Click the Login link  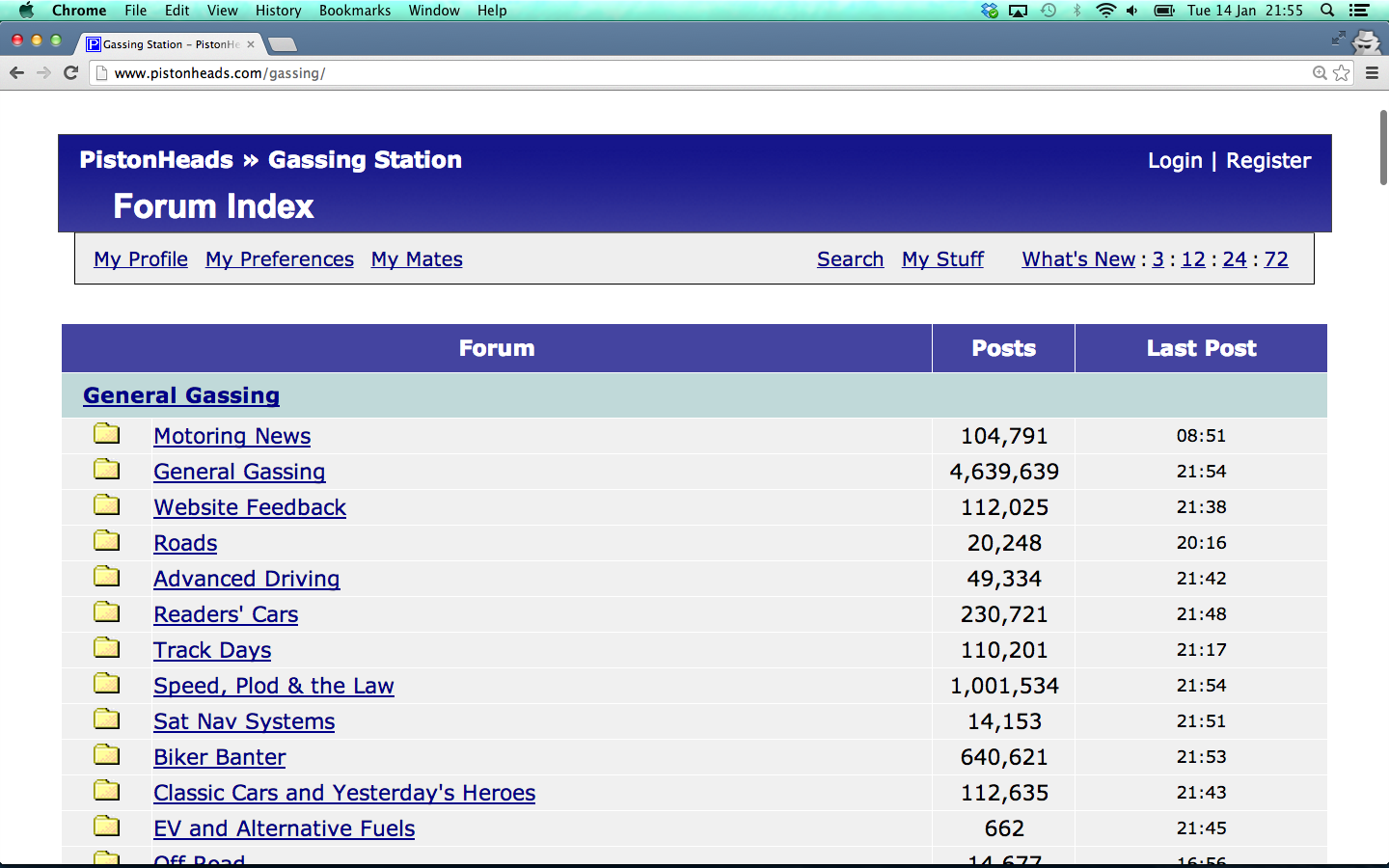tap(1175, 161)
